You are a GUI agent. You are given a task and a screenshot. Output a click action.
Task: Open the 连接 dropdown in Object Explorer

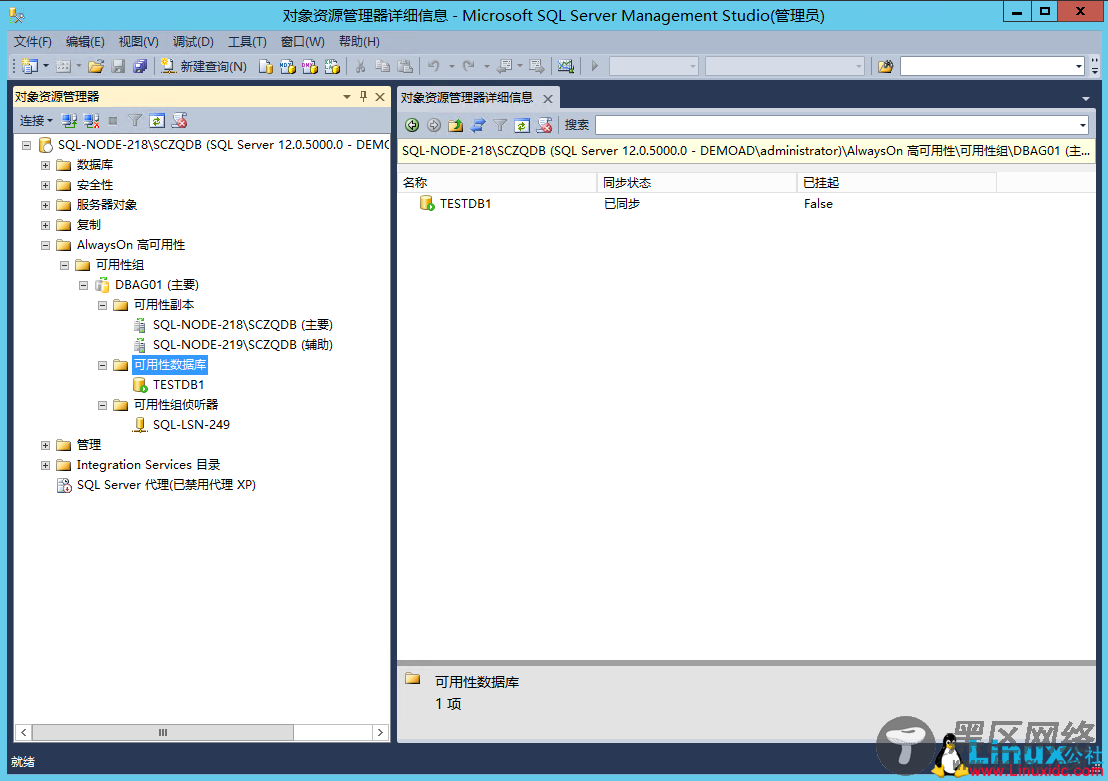(x=36, y=121)
